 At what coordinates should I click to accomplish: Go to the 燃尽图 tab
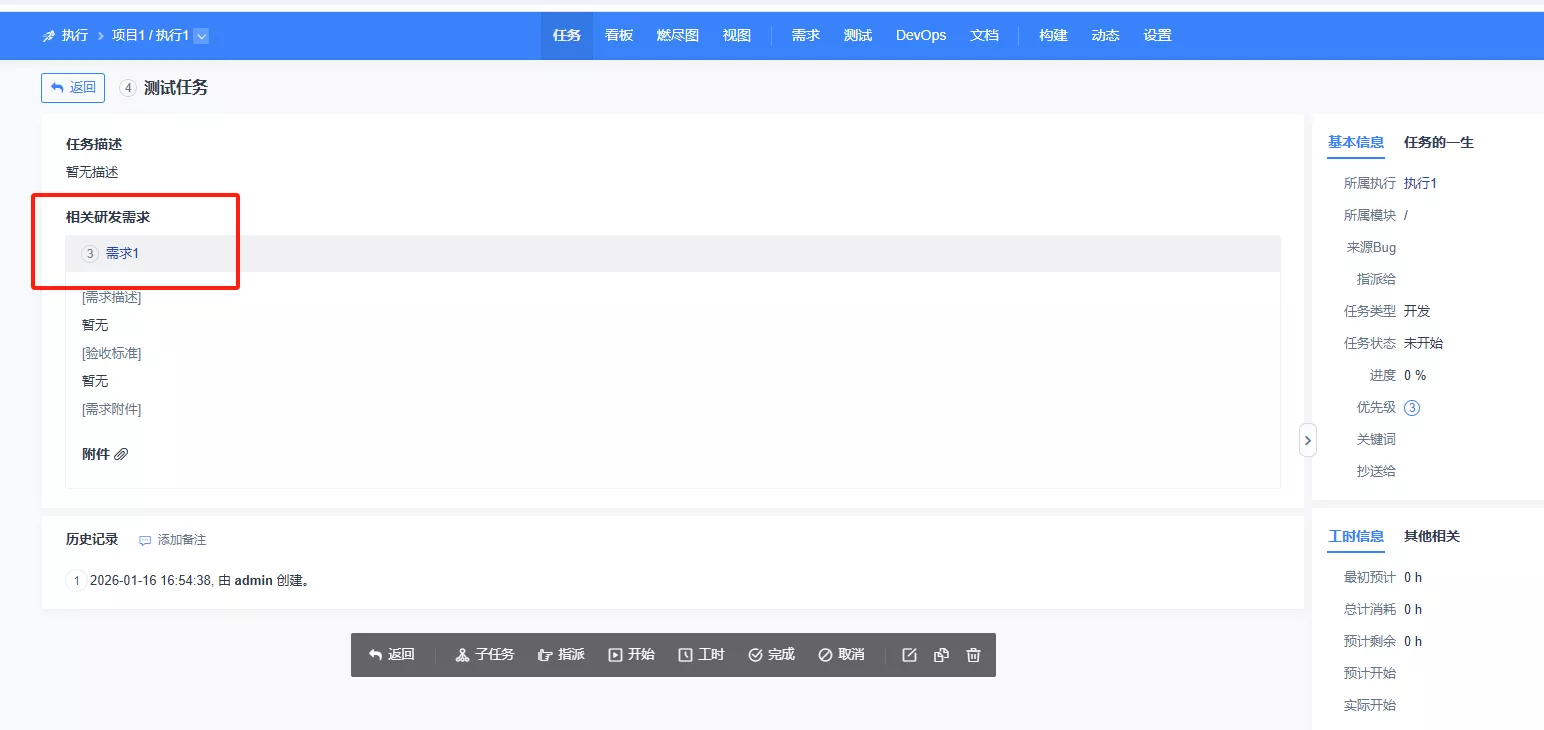point(678,35)
